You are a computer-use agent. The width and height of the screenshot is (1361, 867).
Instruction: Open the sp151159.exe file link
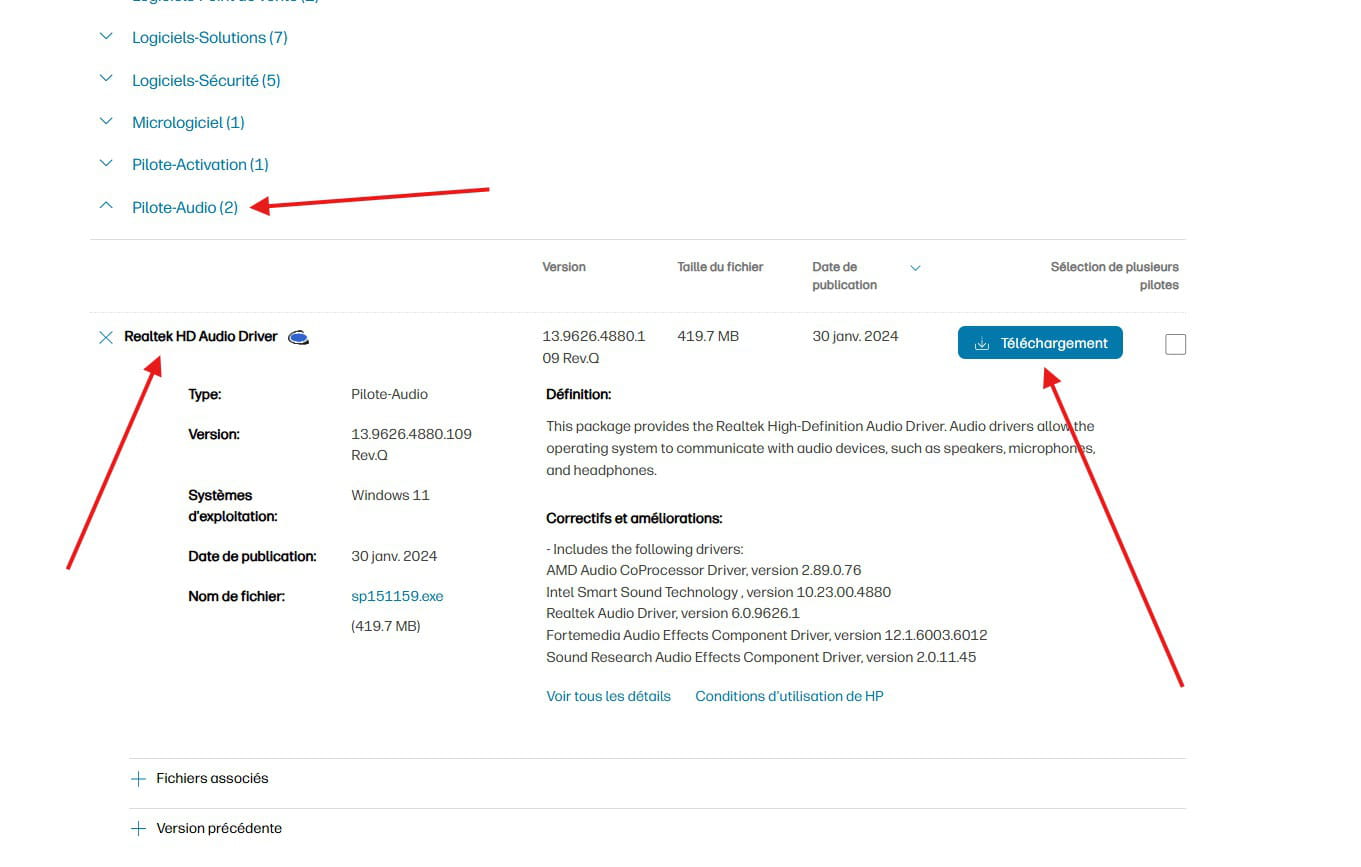tap(397, 596)
